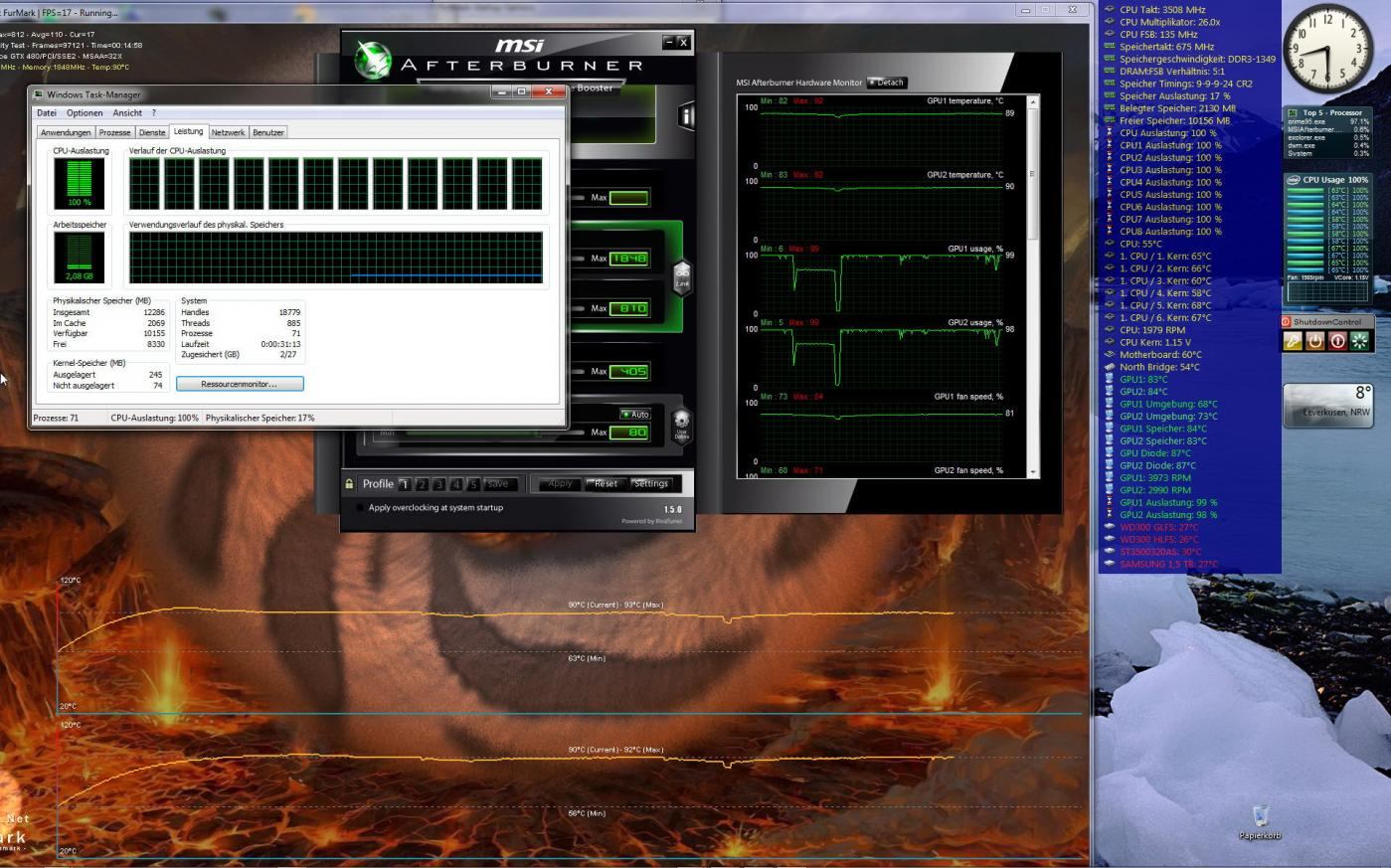1391x868 pixels.
Task: Switch to the Prozesse tab
Action: coord(114,132)
